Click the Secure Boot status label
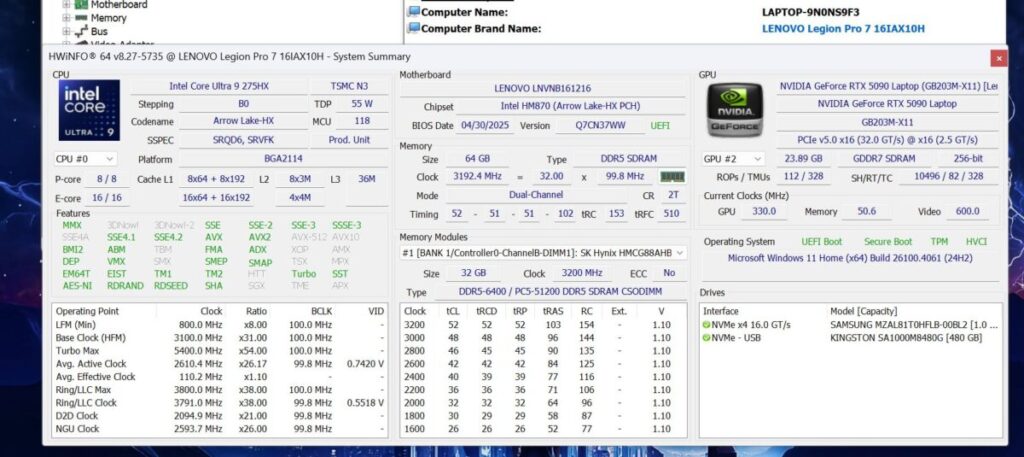Viewport: 1024px width, 457px height. 888,242
